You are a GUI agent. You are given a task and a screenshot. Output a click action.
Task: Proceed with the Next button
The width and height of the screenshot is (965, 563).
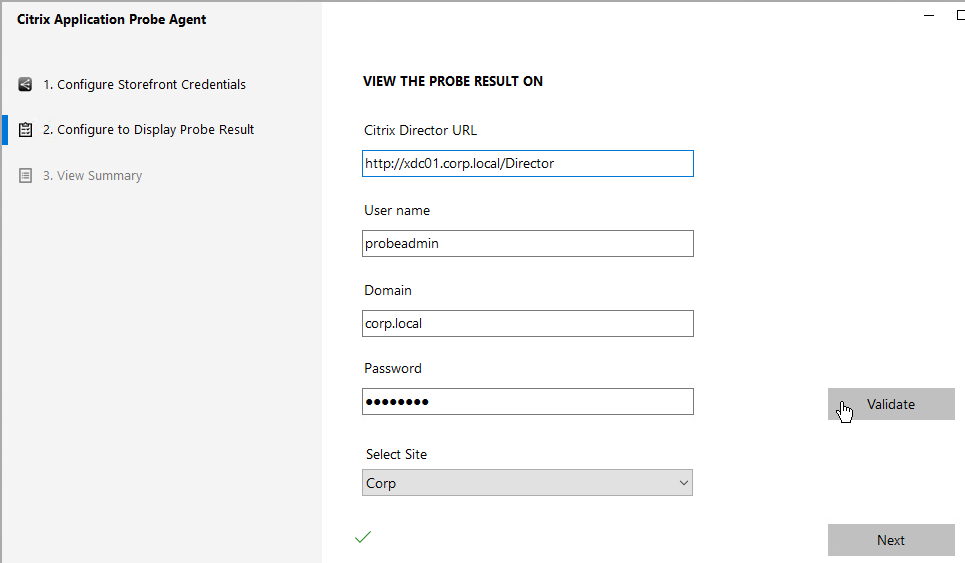(x=891, y=540)
